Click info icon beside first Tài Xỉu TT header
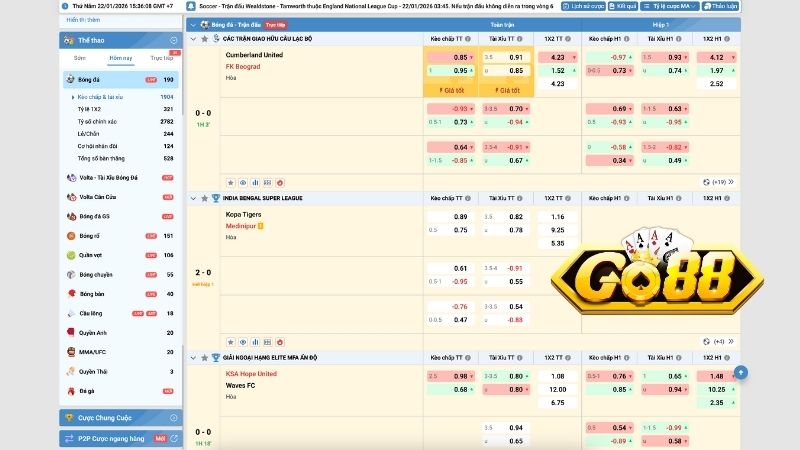Screen dimensions: 800x450 [x=519, y=39]
